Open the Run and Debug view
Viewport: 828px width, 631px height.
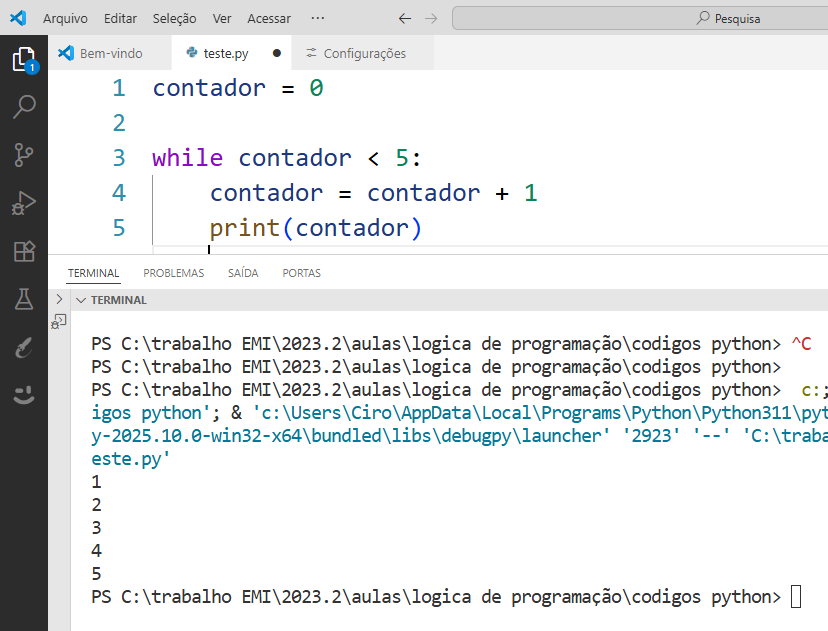[x=24, y=203]
